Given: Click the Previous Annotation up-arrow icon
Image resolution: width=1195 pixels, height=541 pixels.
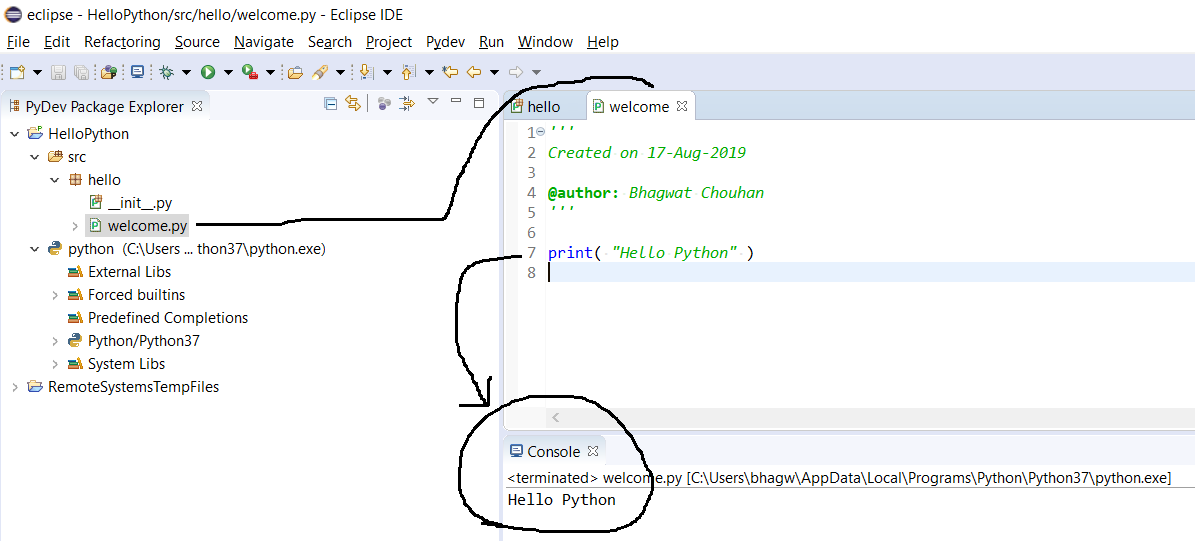Looking at the screenshot, I should (x=408, y=72).
